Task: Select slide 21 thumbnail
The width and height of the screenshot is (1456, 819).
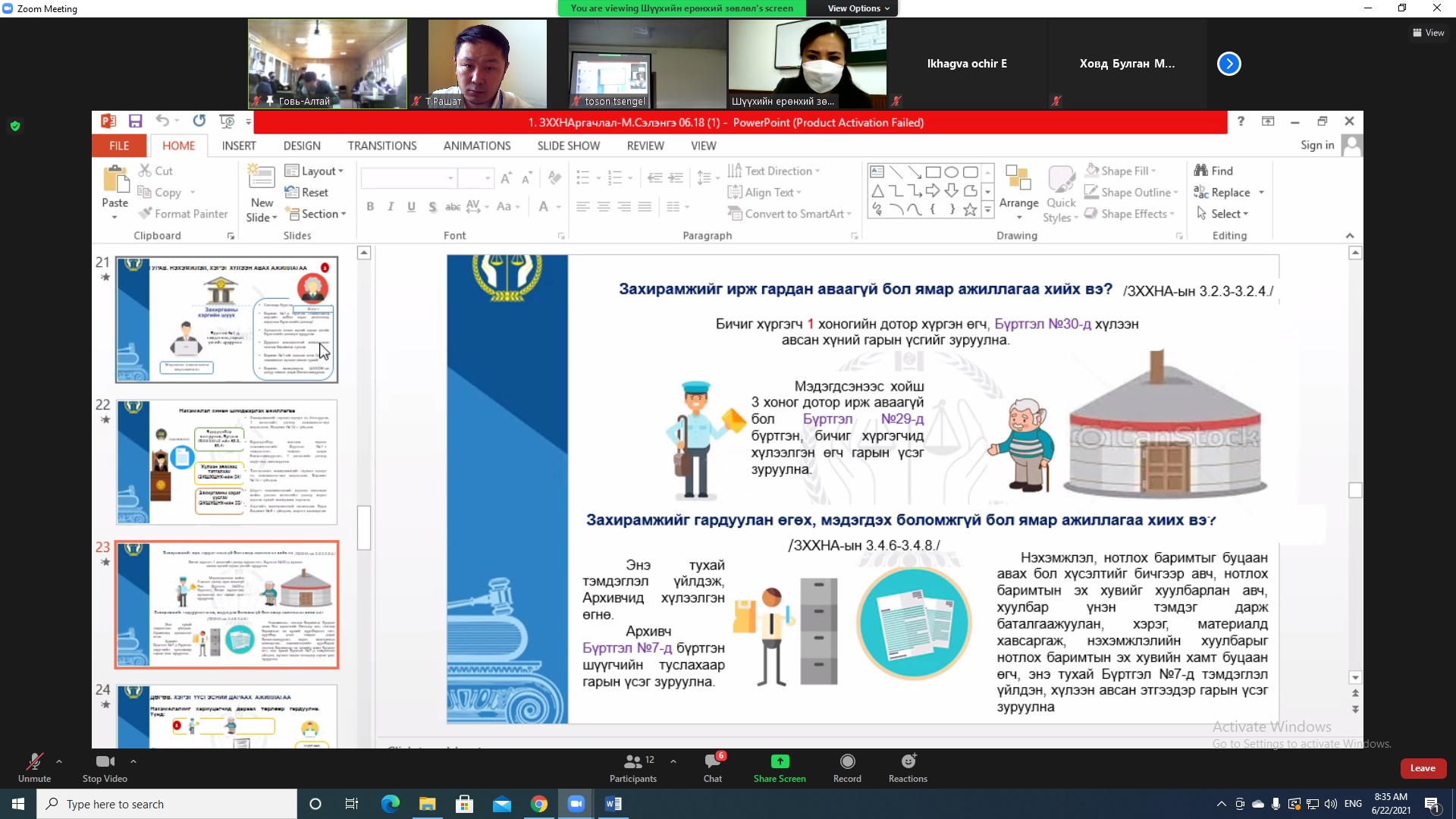Action: coord(227,319)
